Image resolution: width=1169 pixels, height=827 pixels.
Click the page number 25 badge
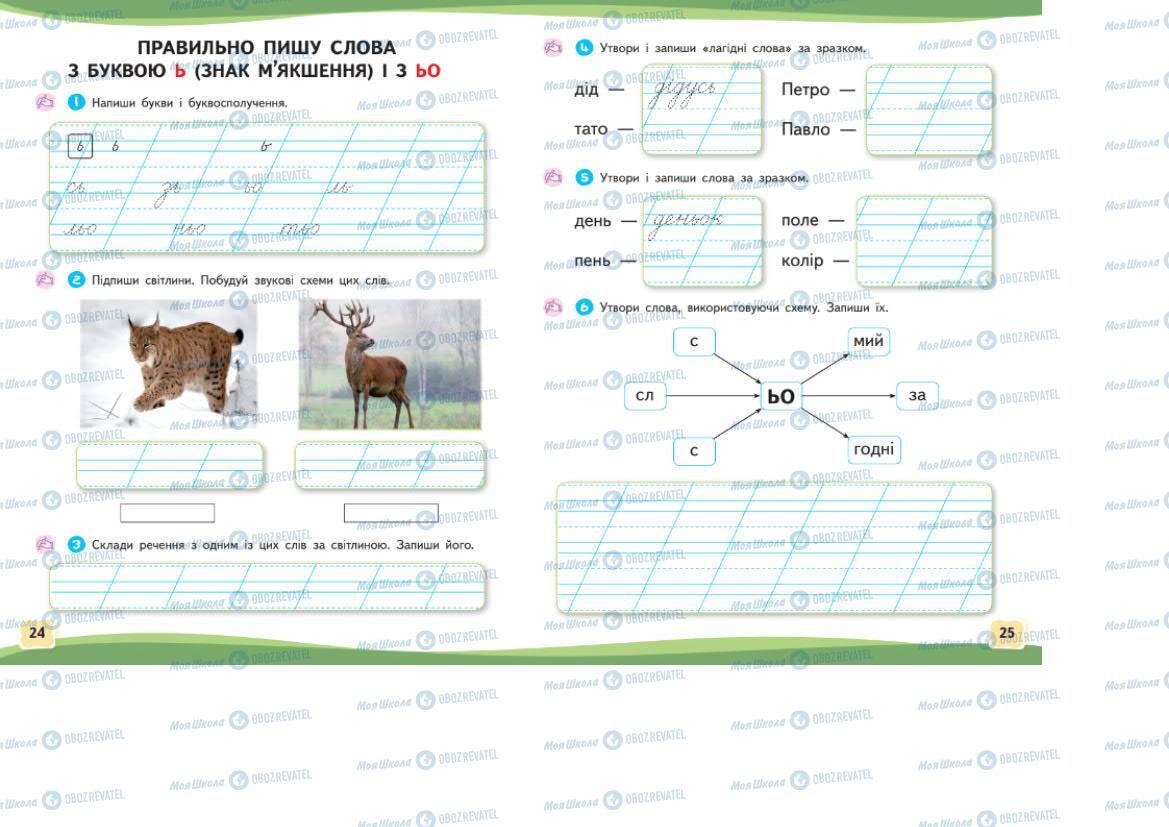(x=1006, y=632)
